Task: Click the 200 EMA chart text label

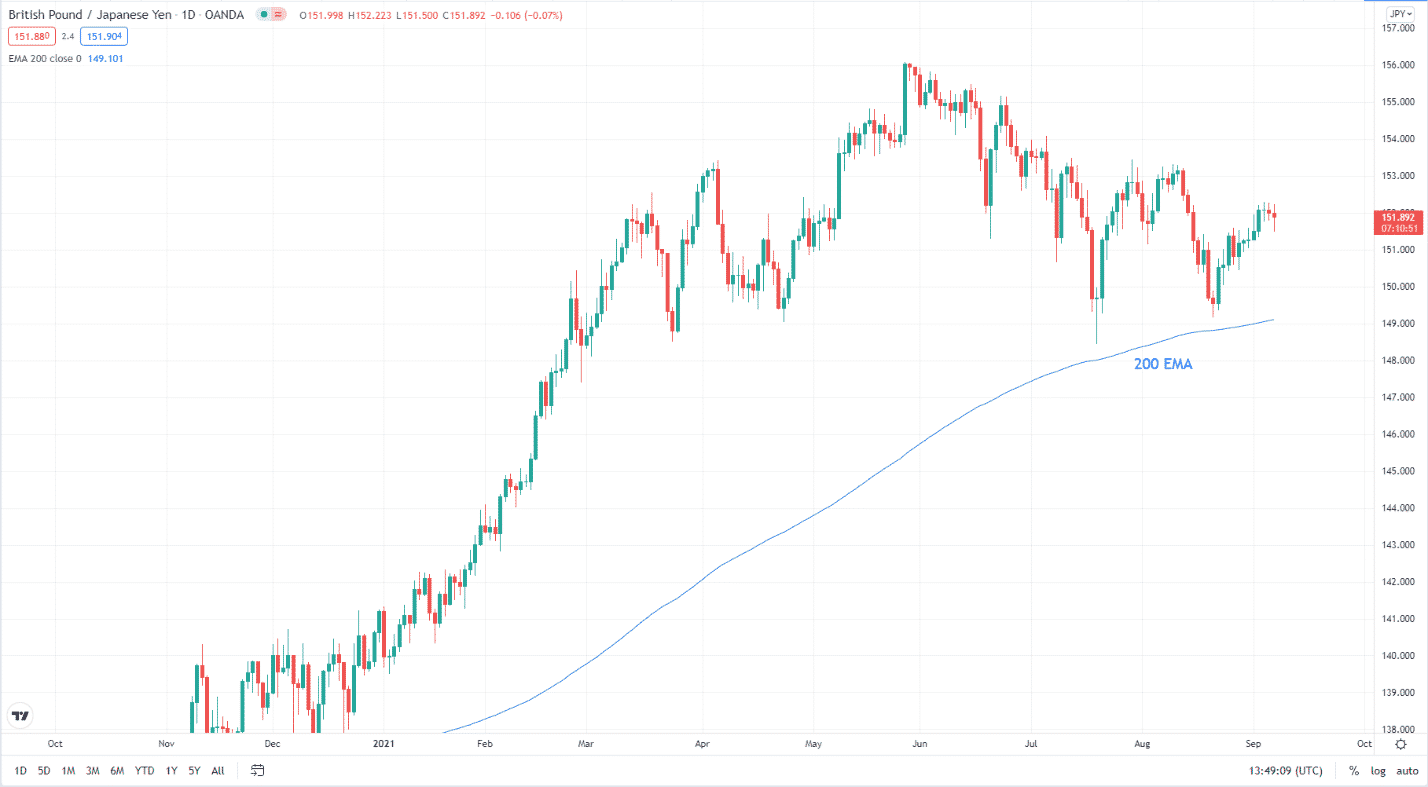Action: click(x=1163, y=365)
